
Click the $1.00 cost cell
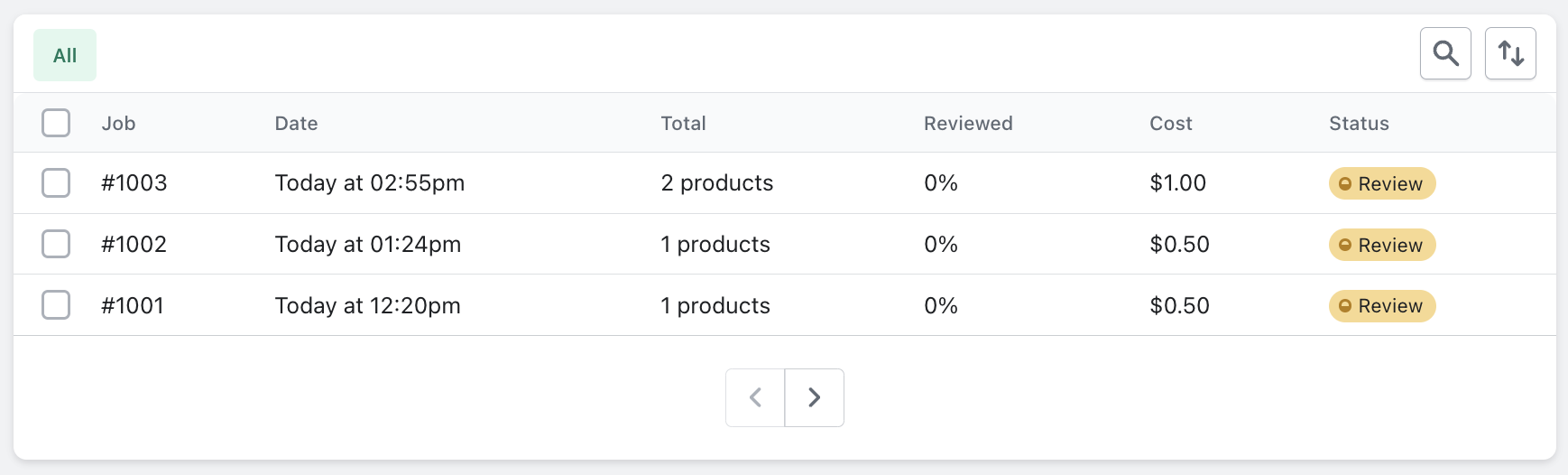(x=1177, y=183)
